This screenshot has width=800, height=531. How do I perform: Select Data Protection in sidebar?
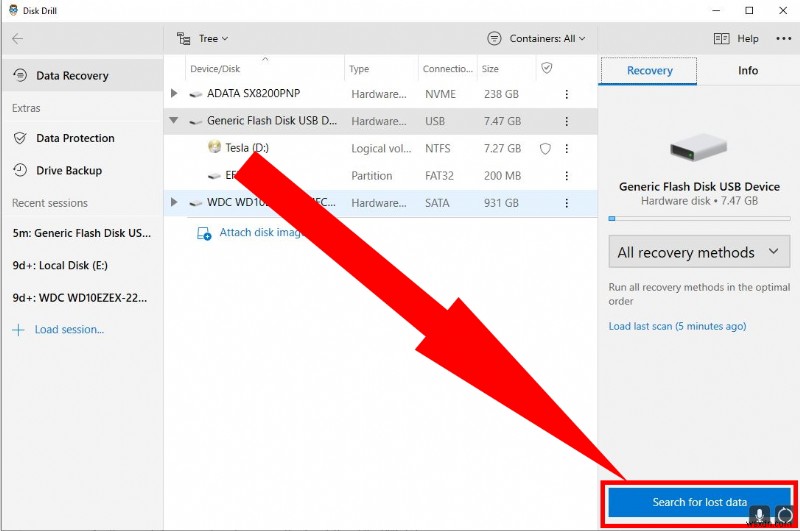tap(75, 138)
